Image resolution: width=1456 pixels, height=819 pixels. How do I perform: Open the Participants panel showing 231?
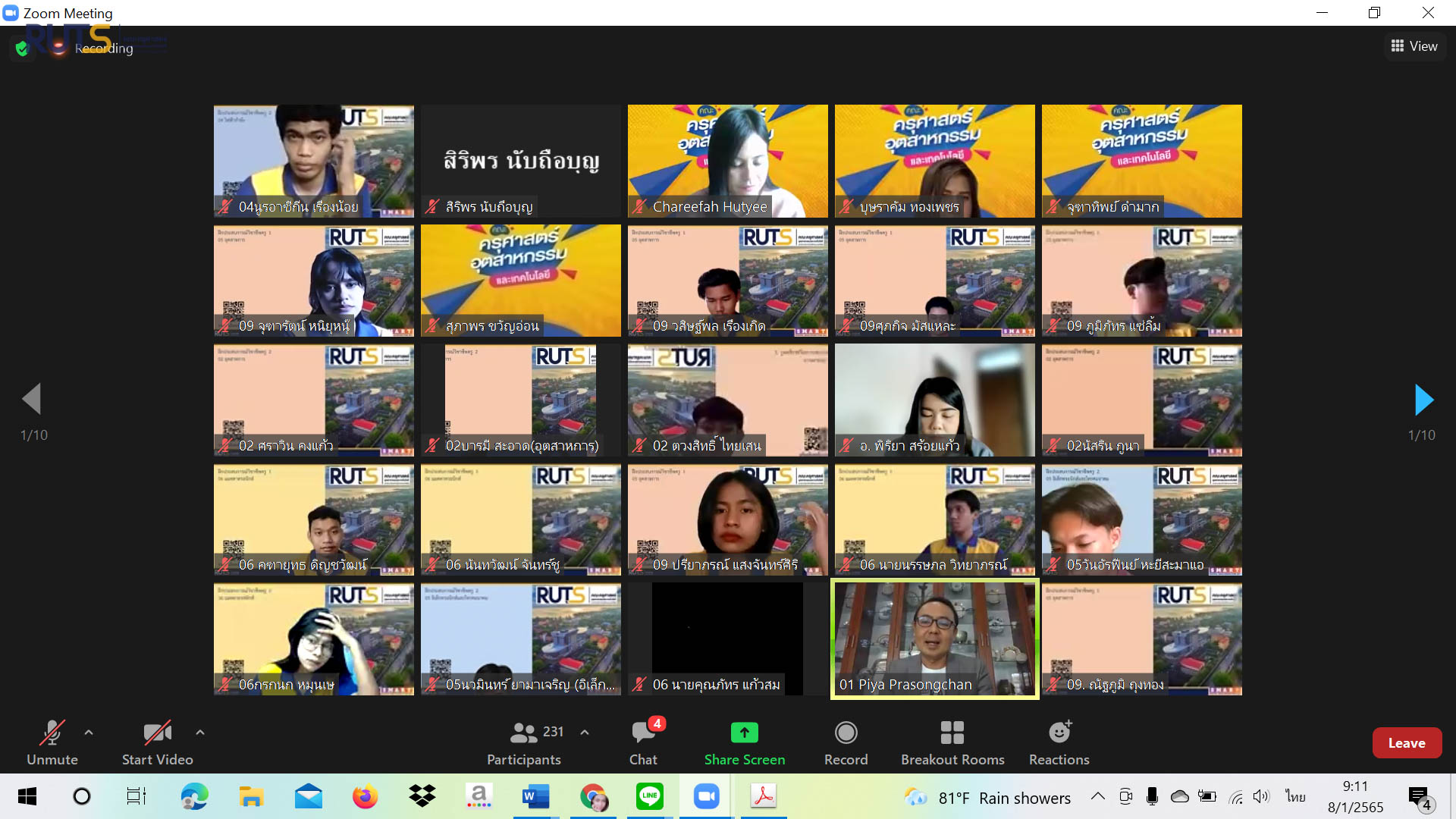pos(524,742)
